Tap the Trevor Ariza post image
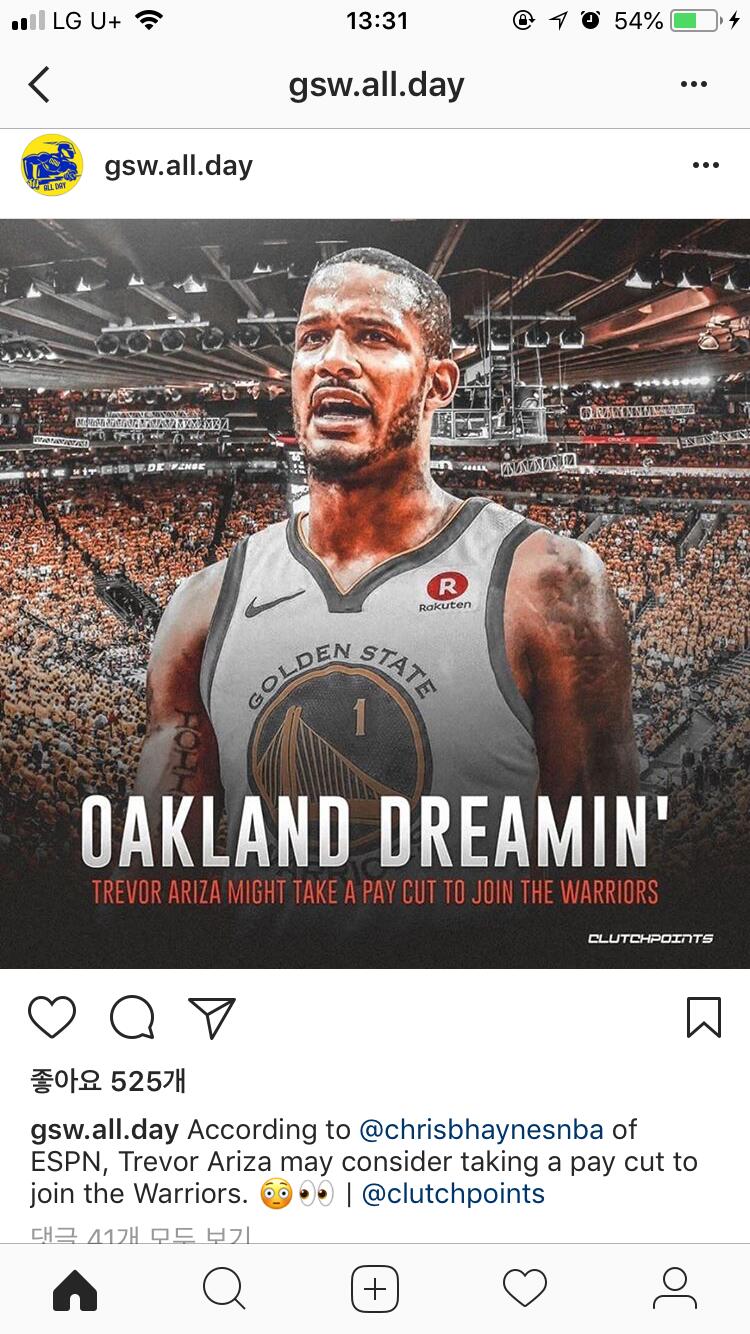750x1334 pixels. [x=375, y=594]
